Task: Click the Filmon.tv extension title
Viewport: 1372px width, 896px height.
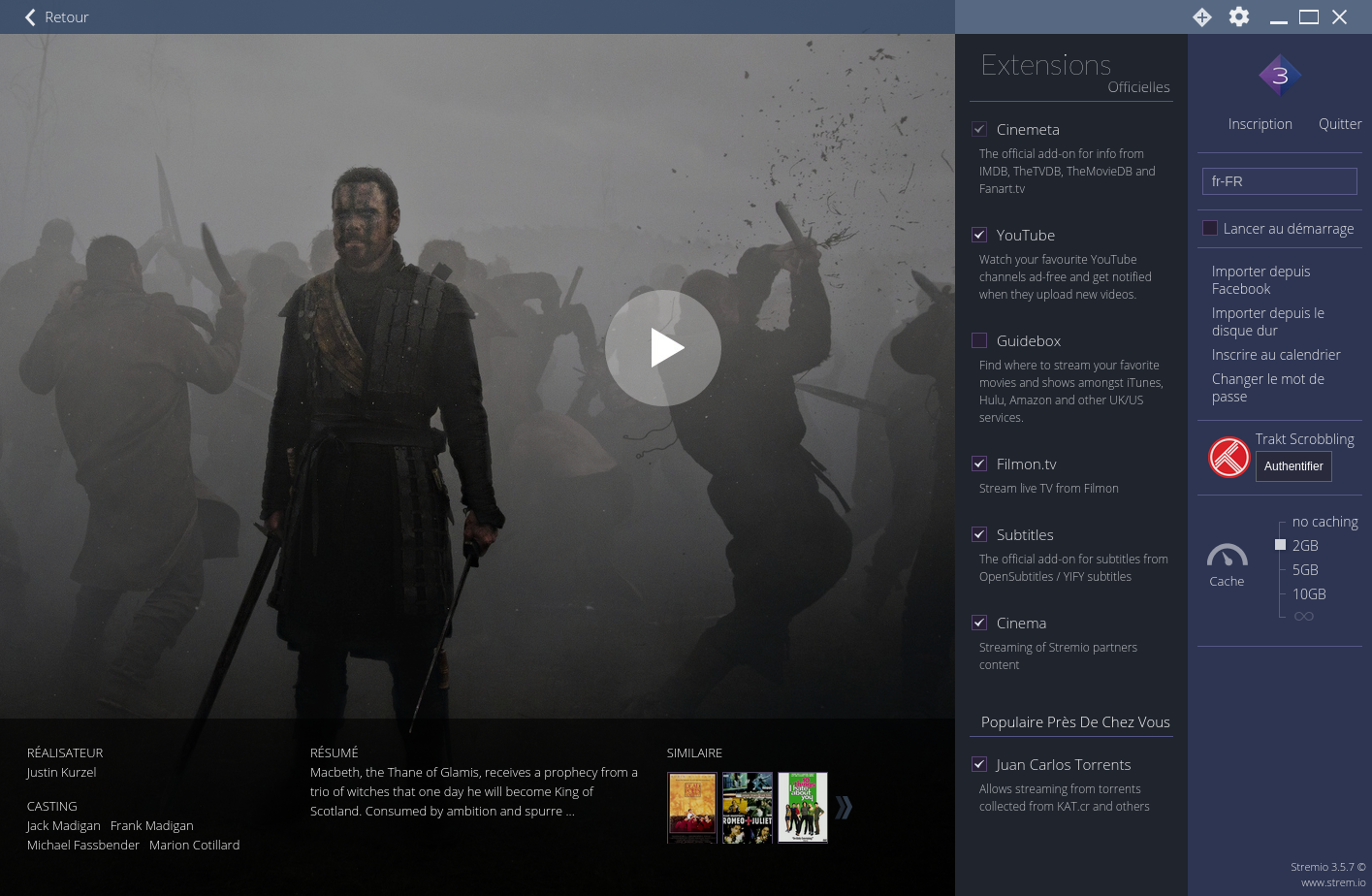Action: coord(1026,464)
